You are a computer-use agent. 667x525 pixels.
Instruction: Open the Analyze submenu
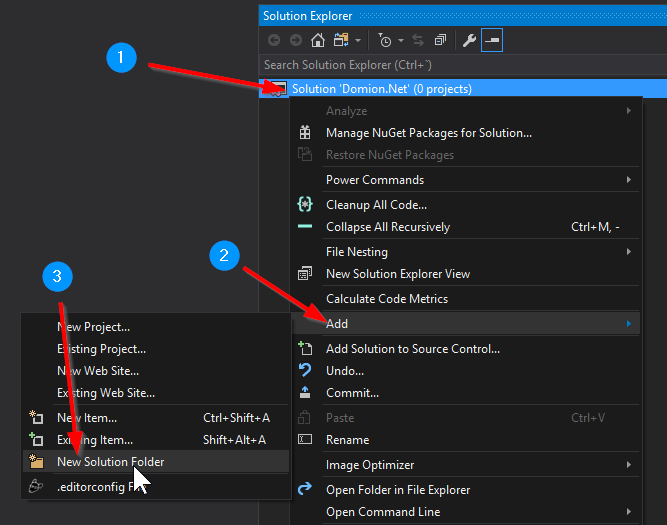click(466, 111)
